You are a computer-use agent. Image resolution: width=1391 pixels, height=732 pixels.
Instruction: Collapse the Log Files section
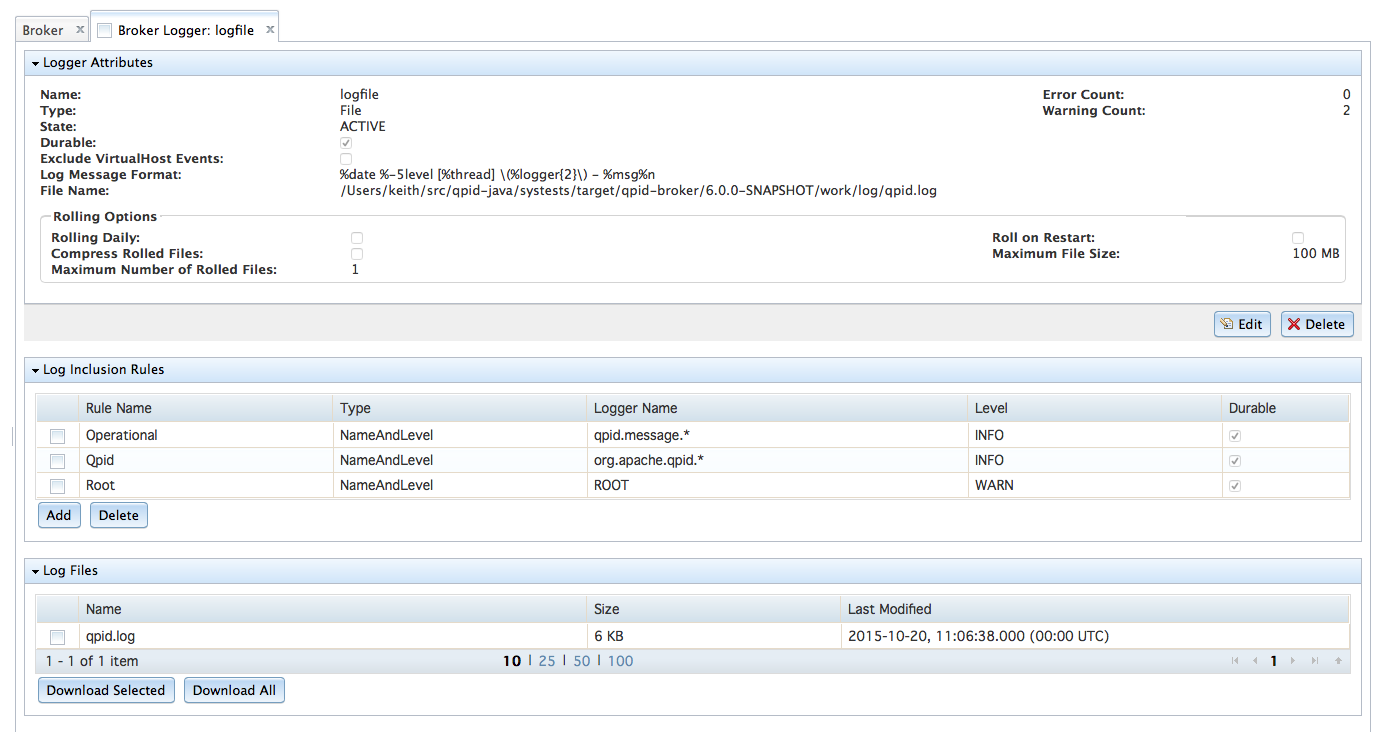(36, 571)
